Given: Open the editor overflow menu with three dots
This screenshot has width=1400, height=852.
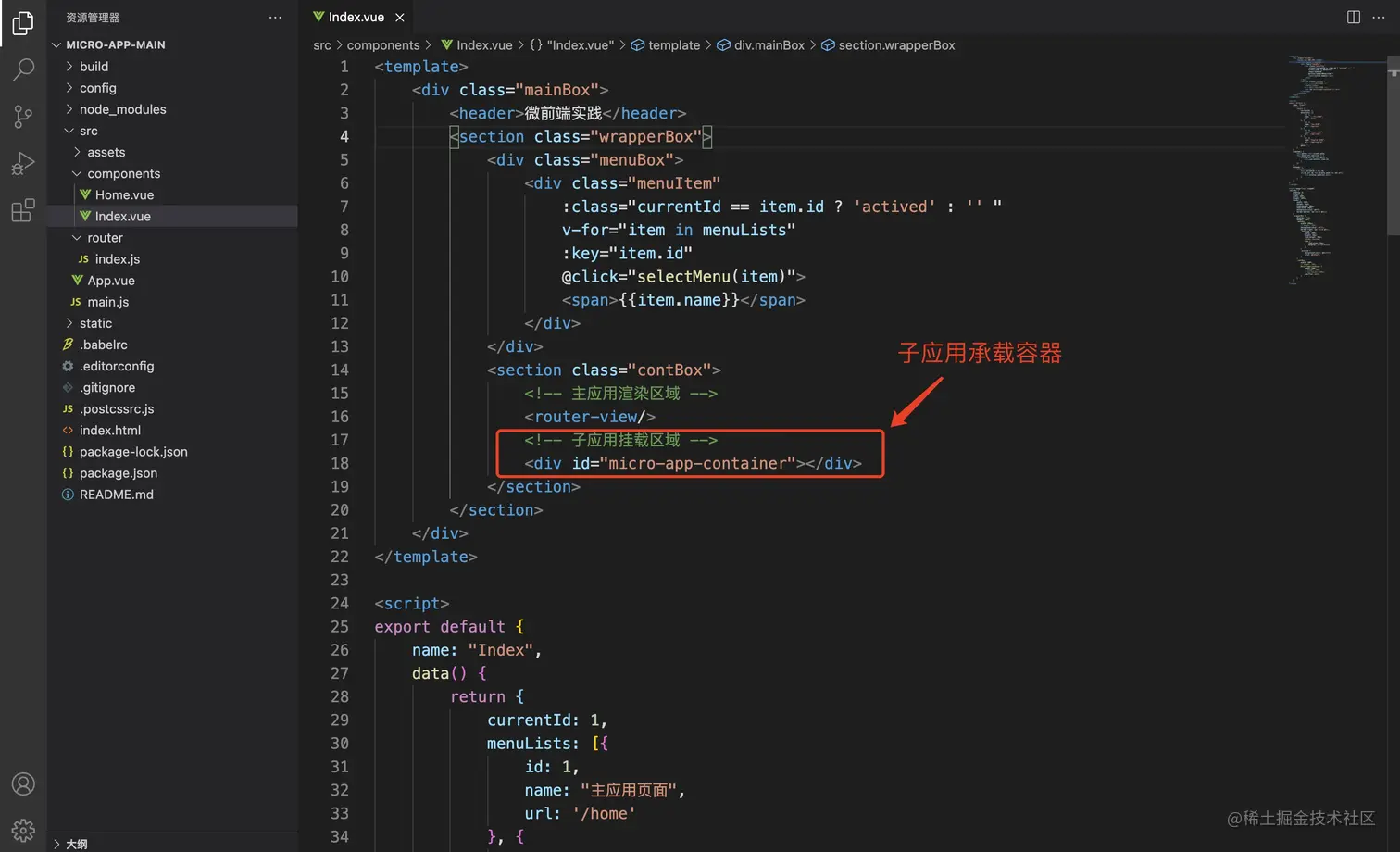Looking at the screenshot, I should coord(1379,17).
